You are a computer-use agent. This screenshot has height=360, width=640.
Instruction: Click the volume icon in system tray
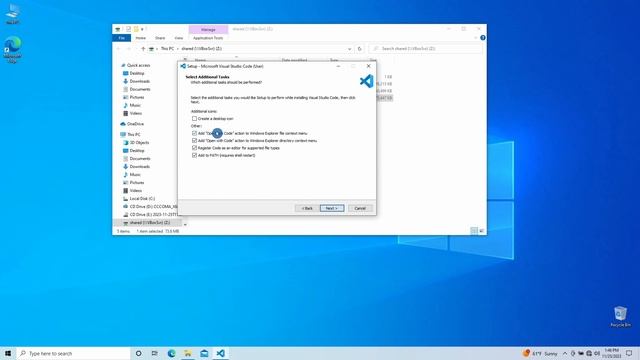click(x=597, y=353)
